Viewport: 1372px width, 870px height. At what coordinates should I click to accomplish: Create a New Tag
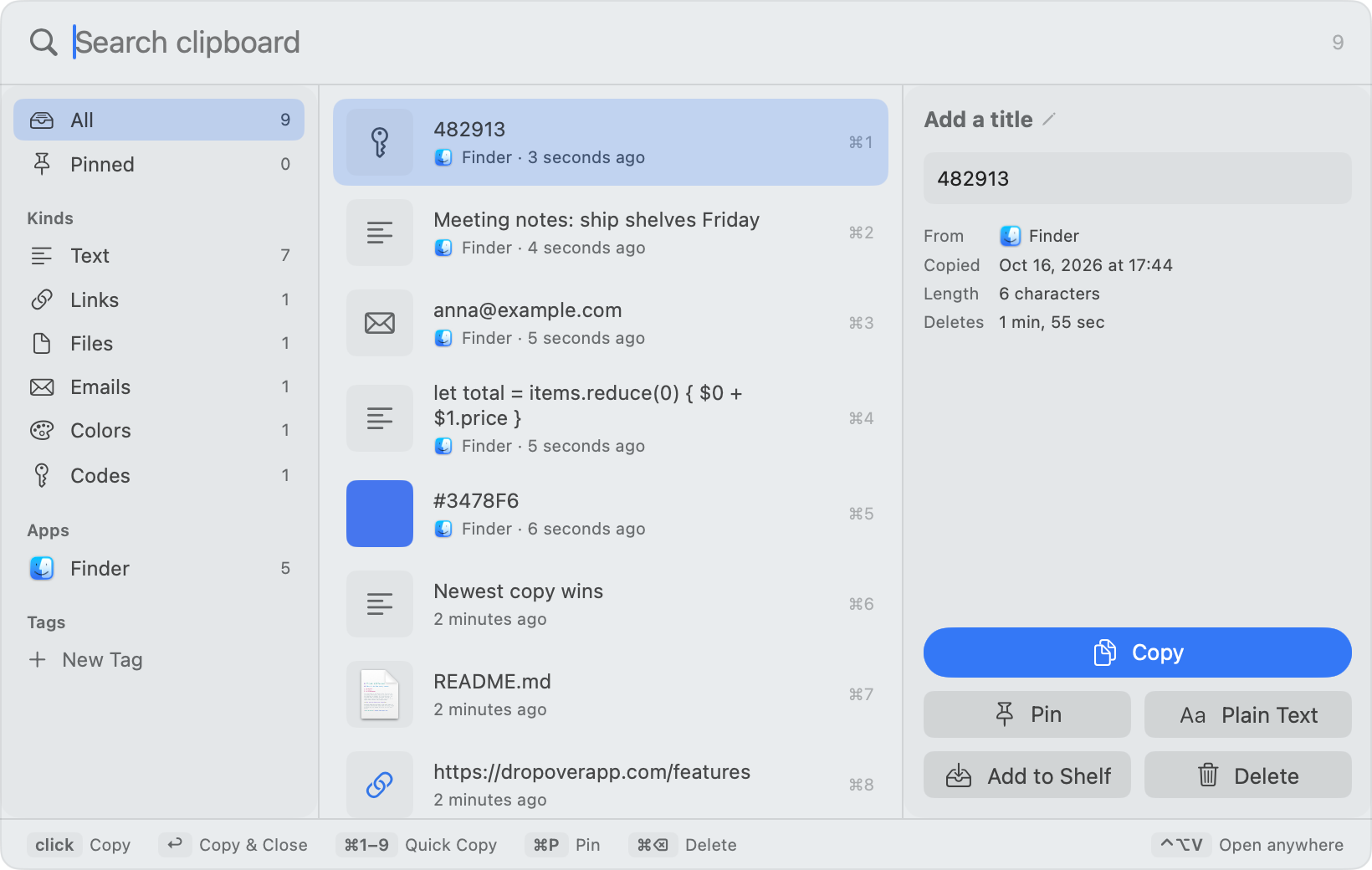tap(86, 659)
